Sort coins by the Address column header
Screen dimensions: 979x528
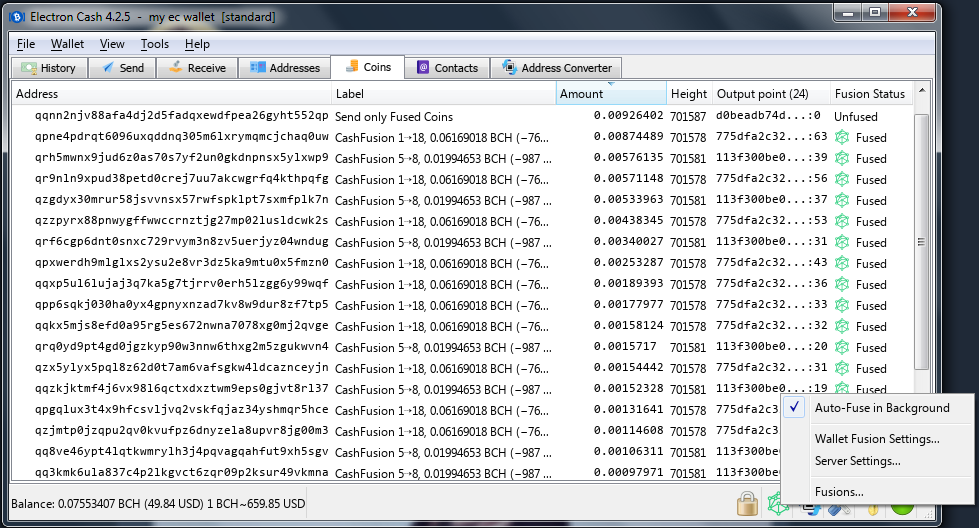pos(172,94)
